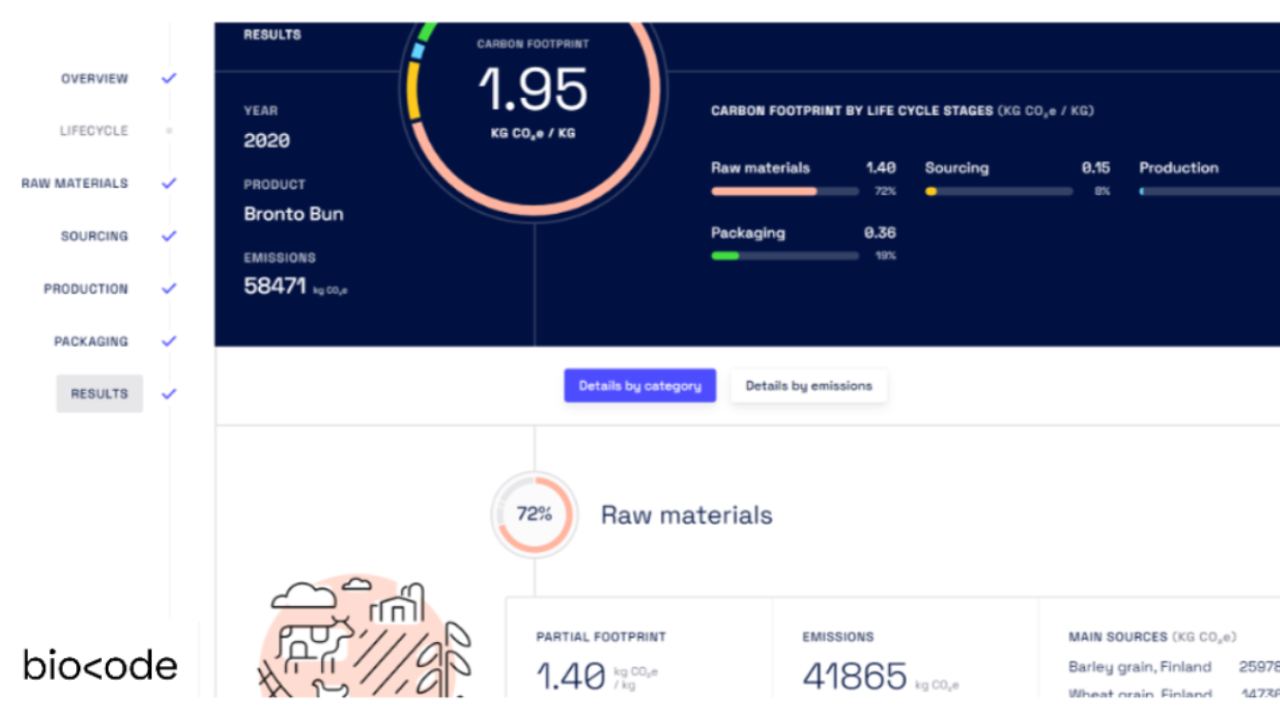This screenshot has width=1280, height=720.
Task: Switch to Details by category view
Action: 640,386
